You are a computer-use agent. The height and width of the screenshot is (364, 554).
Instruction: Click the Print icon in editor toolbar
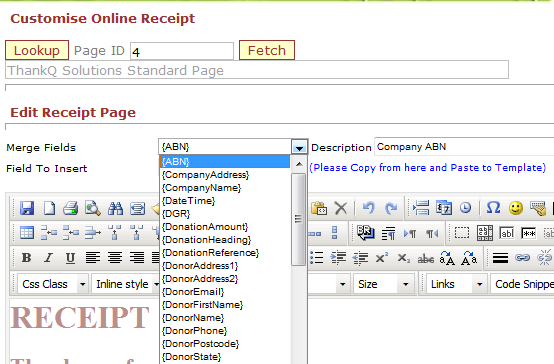click(71, 208)
